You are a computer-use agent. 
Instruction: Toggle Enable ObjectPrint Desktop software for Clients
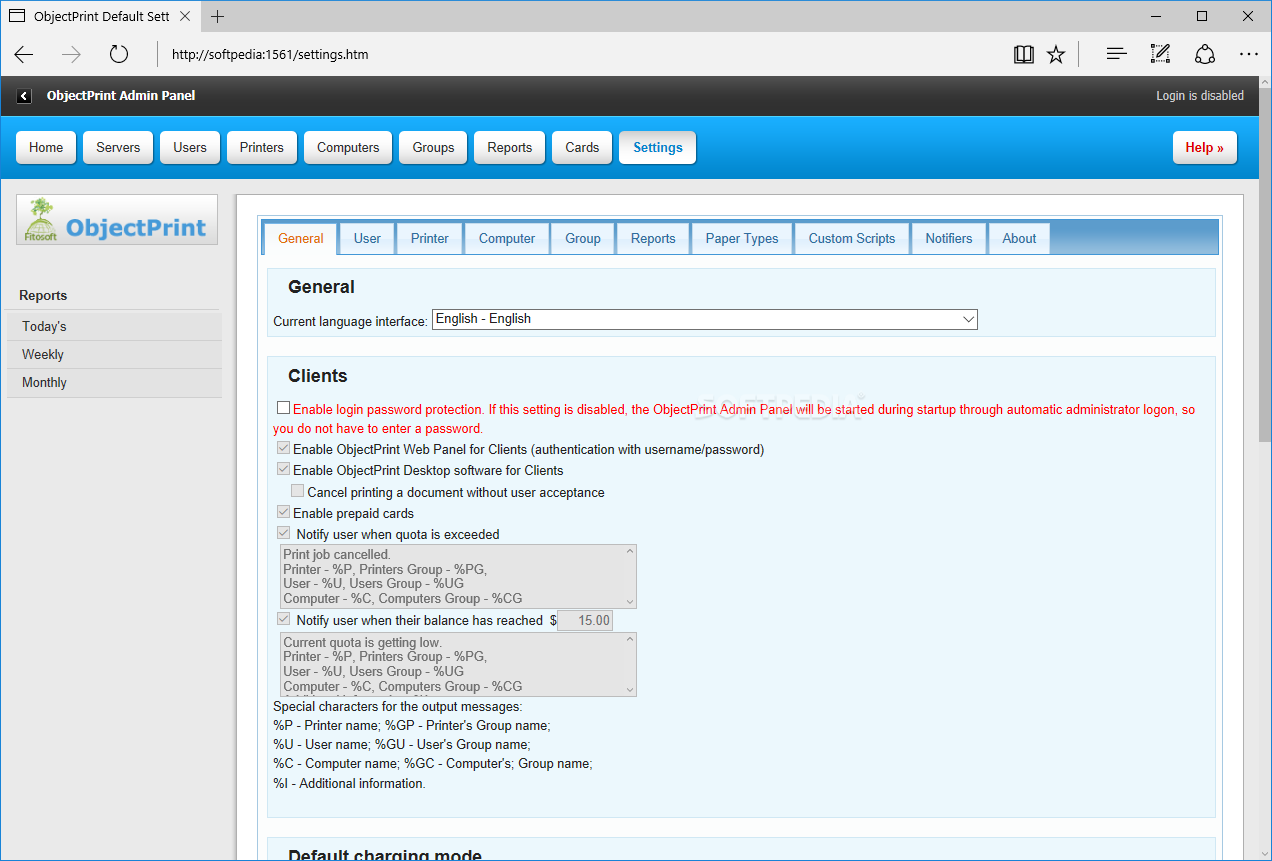(284, 469)
